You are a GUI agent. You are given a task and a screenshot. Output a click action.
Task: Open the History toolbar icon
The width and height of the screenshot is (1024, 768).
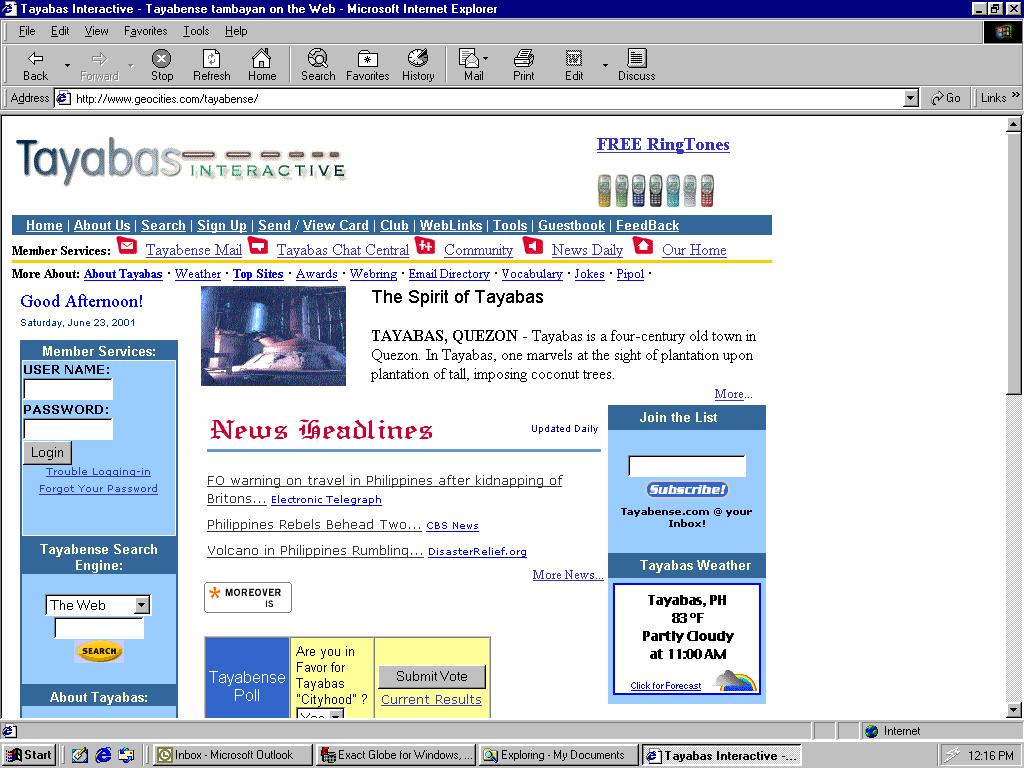coord(418,65)
